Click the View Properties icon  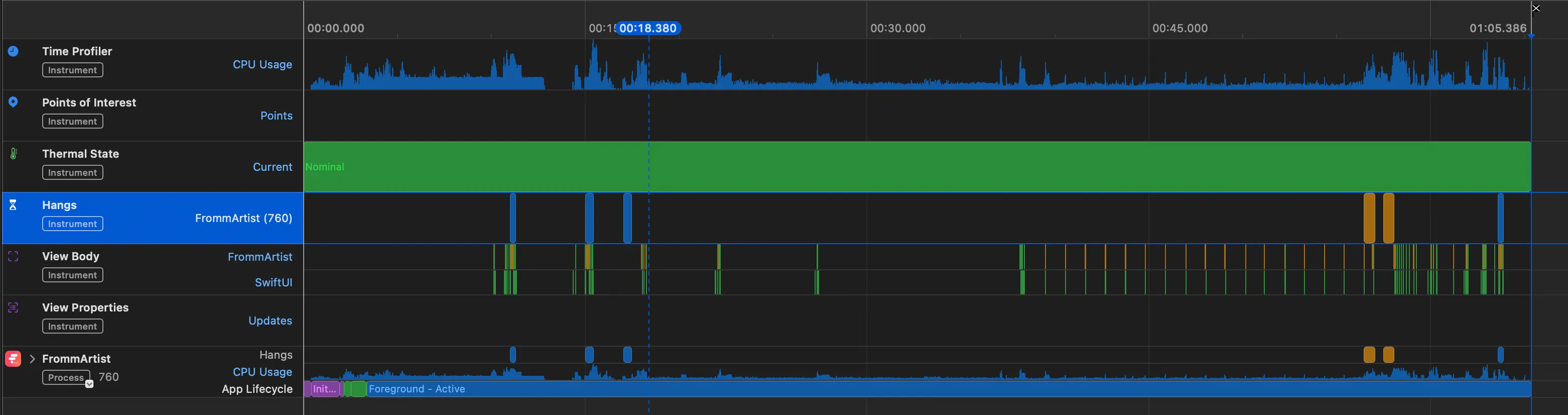13,308
